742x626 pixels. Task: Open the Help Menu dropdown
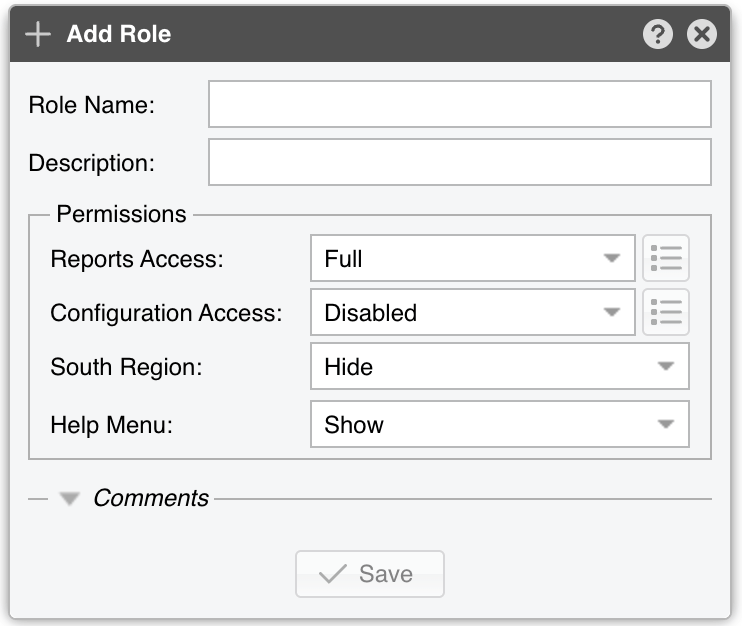[x=500, y=424]
